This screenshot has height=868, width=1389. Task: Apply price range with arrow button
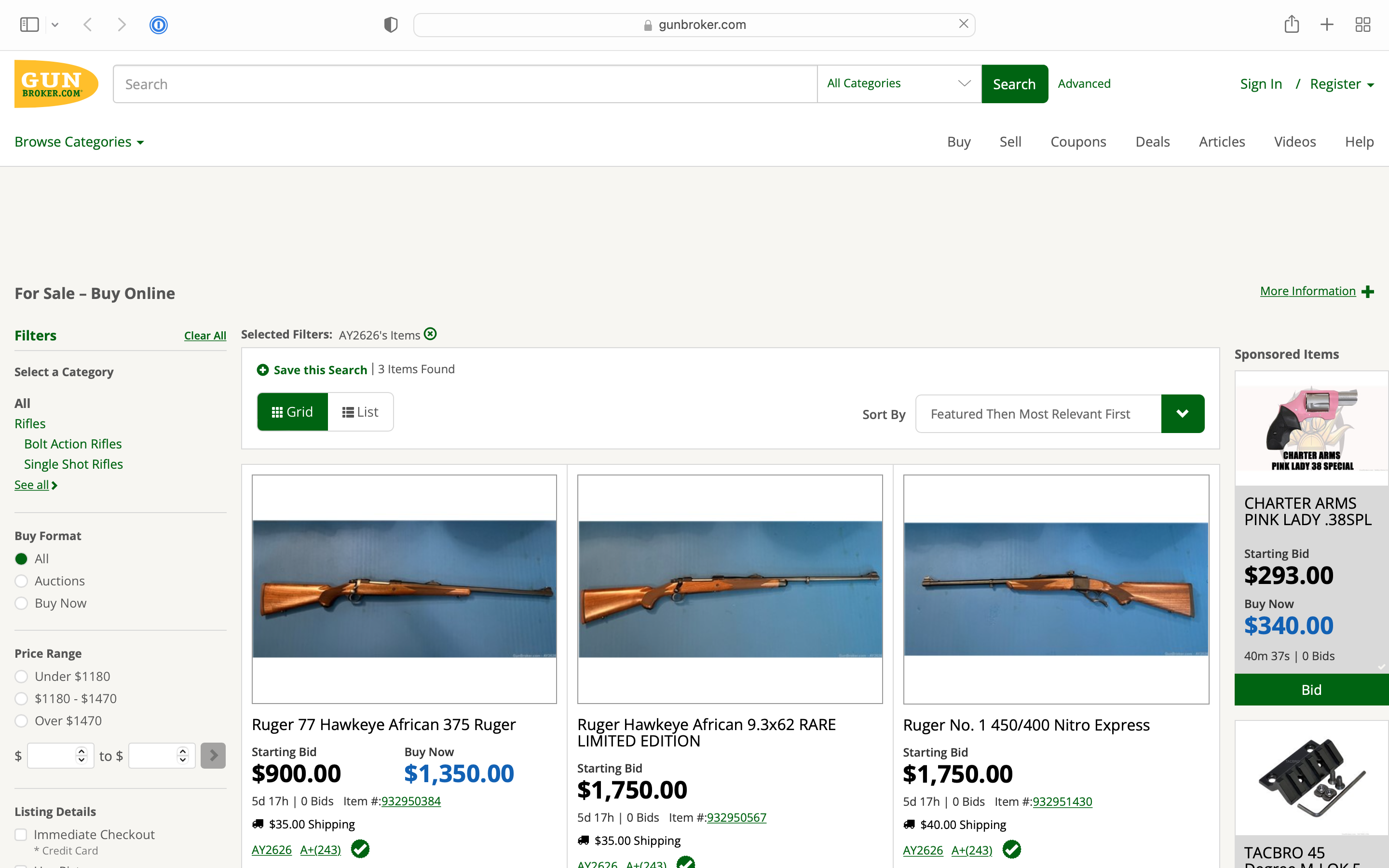click(213, 756)
